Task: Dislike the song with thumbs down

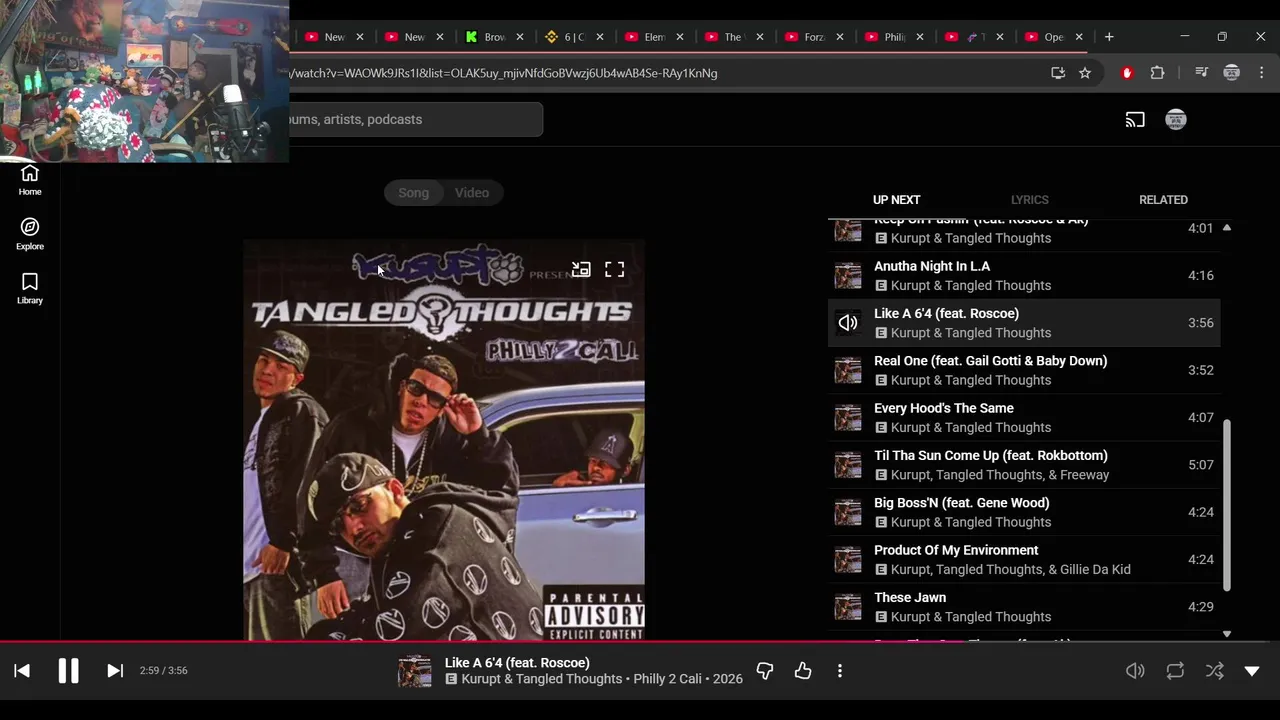Action: pos(765,671)
